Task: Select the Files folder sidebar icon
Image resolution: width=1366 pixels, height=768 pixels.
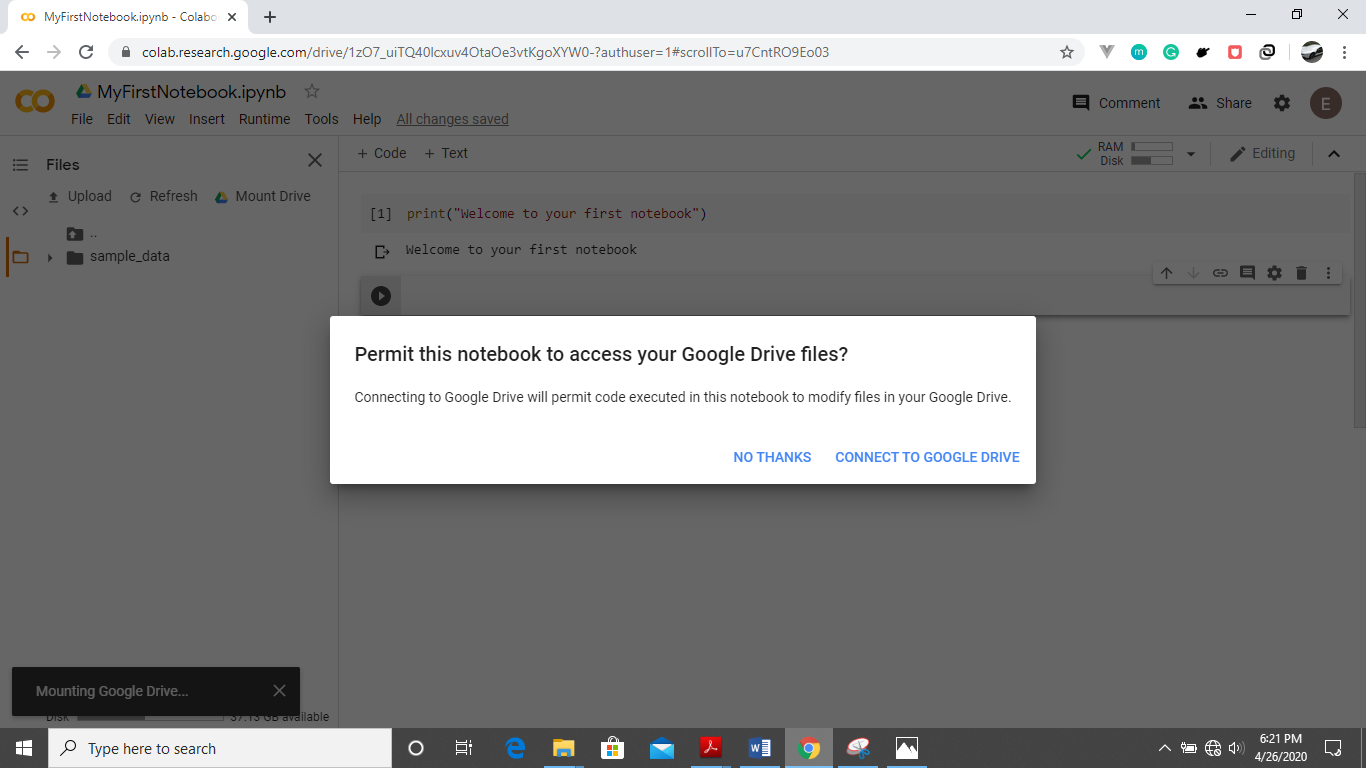Action: click(20, 257)
